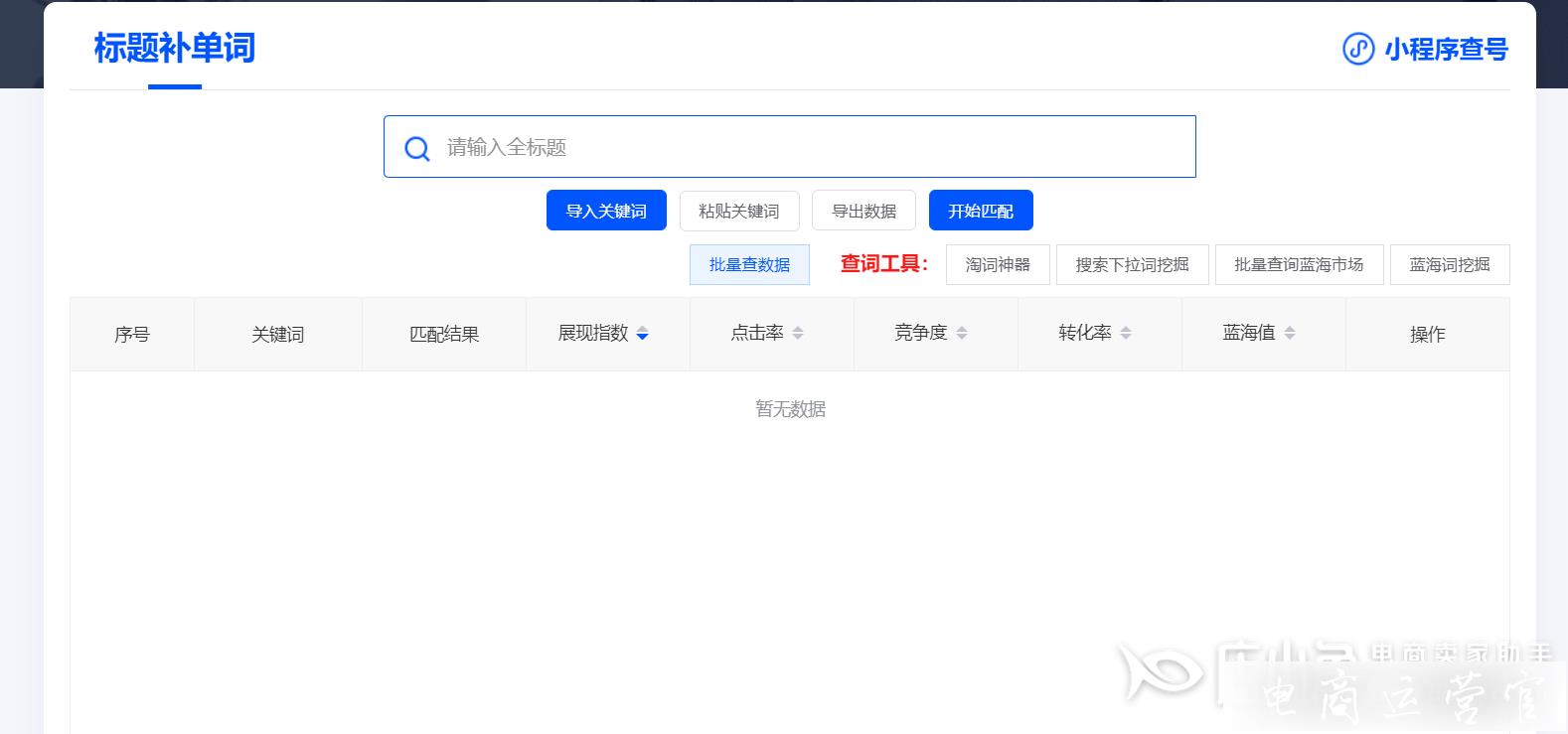Click the 导出数据 button
Image resolution: width=1568 pixels, height=734 pixels.
pos(863,211)
